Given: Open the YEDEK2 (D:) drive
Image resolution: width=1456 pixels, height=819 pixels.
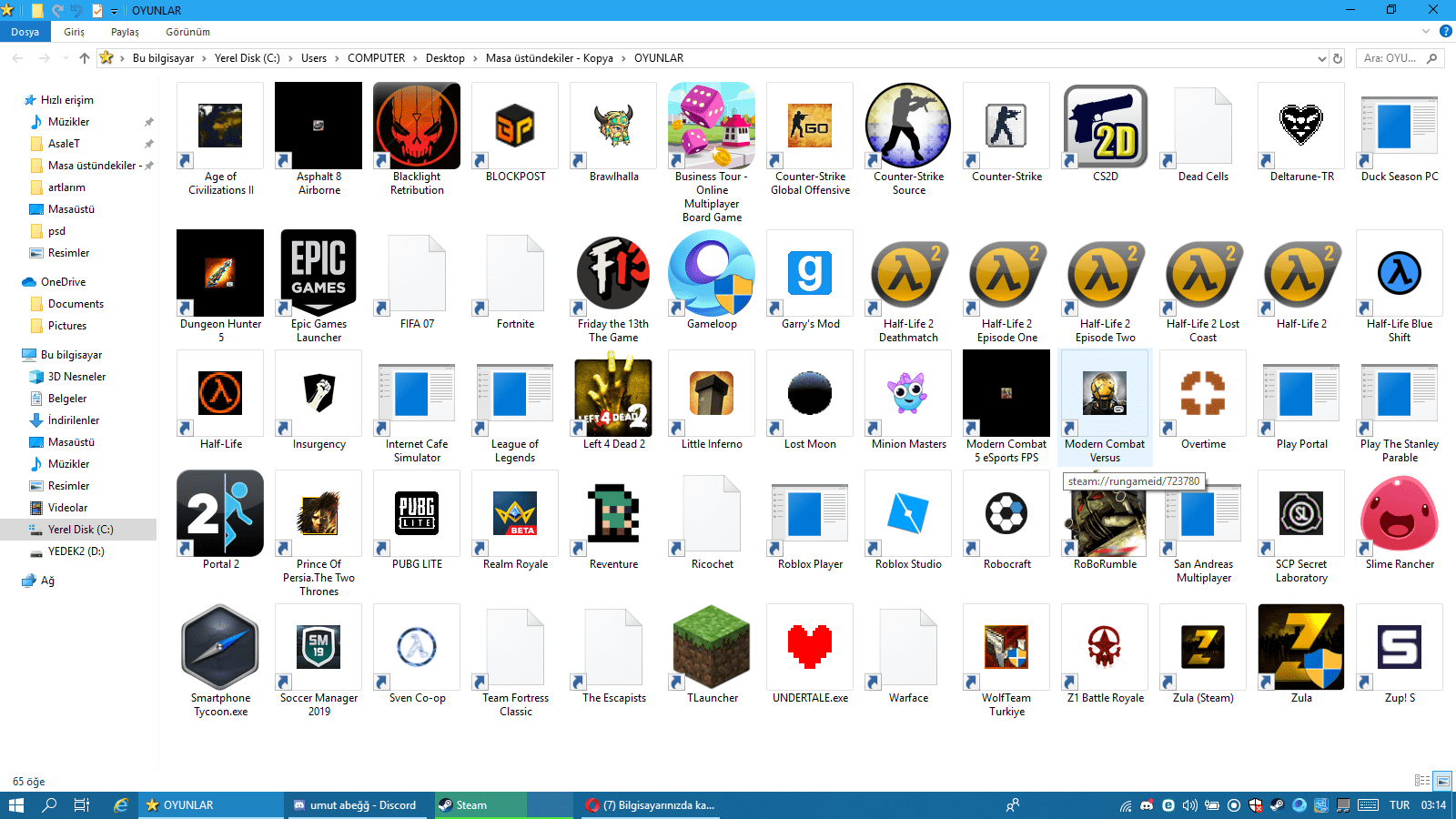Looking at the screenshot, I should click(76, 551).
